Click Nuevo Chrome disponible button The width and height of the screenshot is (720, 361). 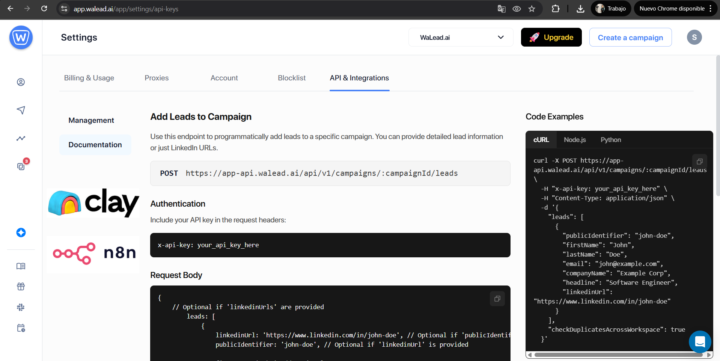coord(675,9)
